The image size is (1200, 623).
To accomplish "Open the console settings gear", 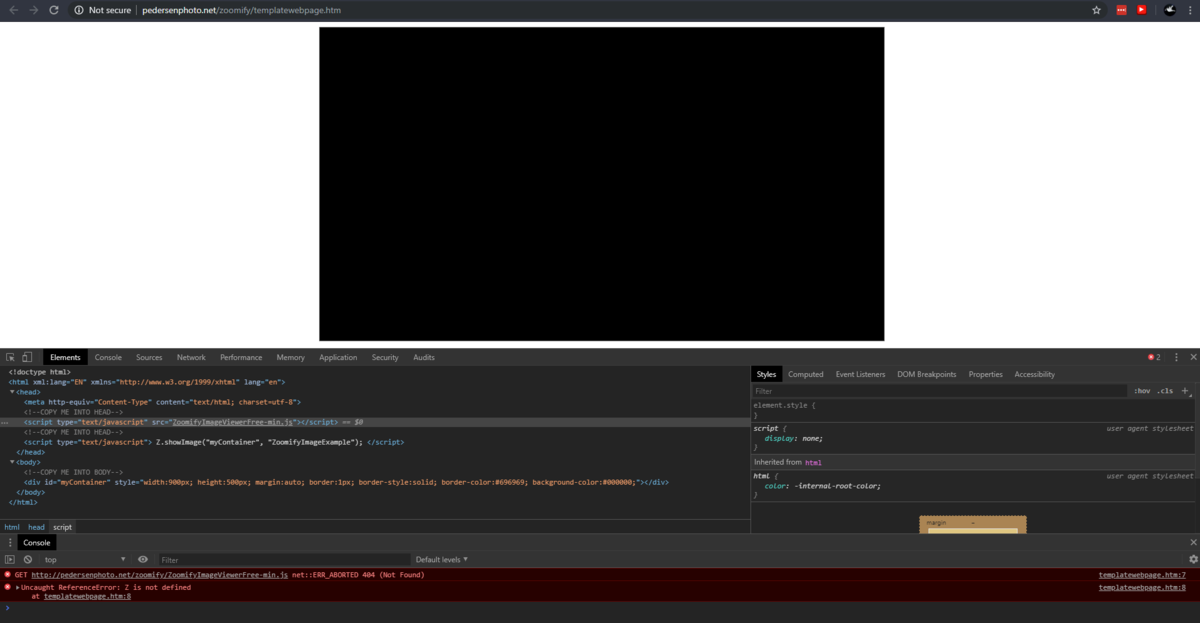I will tap(1192, 559).
